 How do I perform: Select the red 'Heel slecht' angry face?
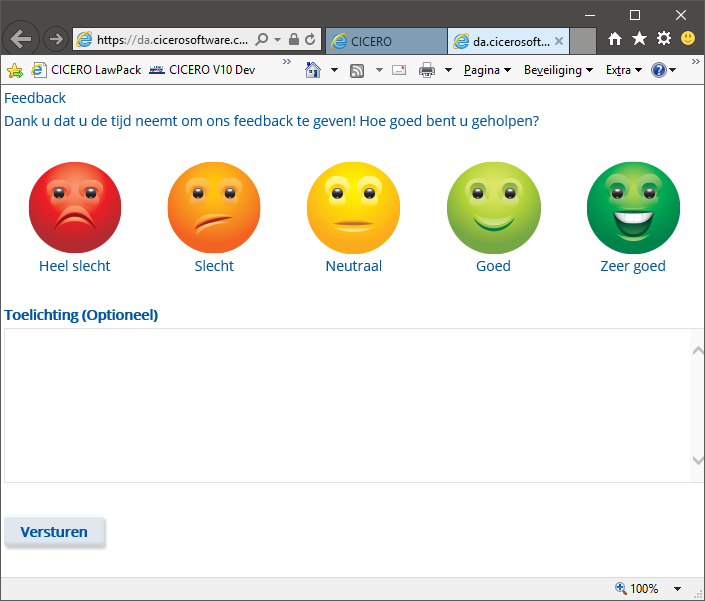(x=75, y=207)
